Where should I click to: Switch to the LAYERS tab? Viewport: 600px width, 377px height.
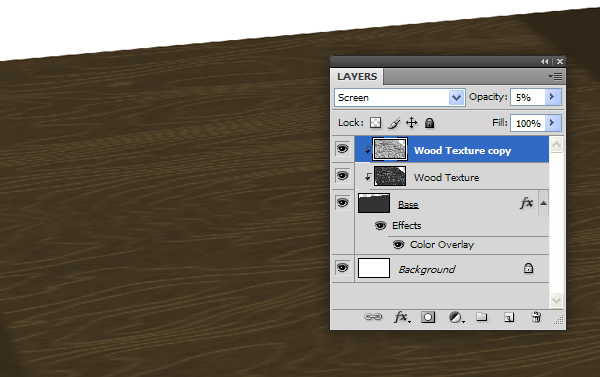tap(357, 77)
